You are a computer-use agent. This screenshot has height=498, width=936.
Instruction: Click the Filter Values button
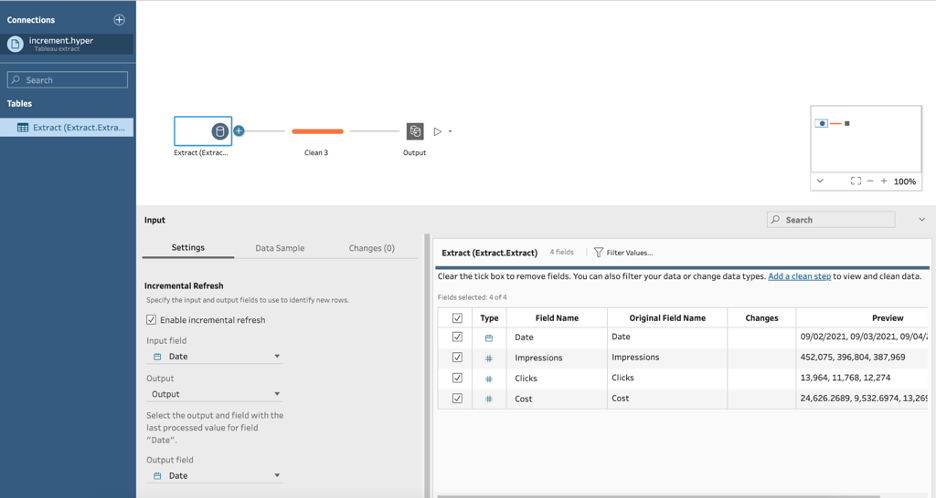623,253
